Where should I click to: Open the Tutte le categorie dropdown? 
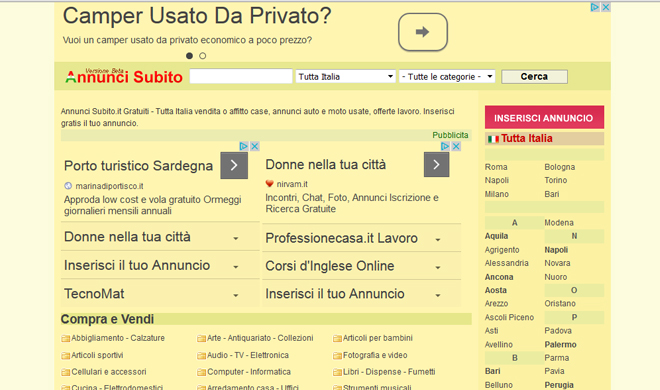(x=447, y=77)
